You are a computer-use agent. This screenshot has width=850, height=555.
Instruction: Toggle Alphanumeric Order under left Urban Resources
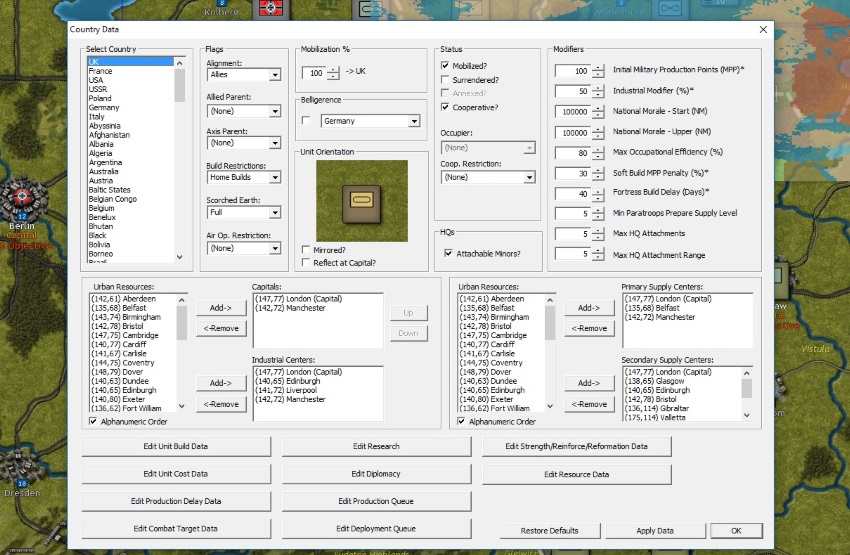pos(93,421)
